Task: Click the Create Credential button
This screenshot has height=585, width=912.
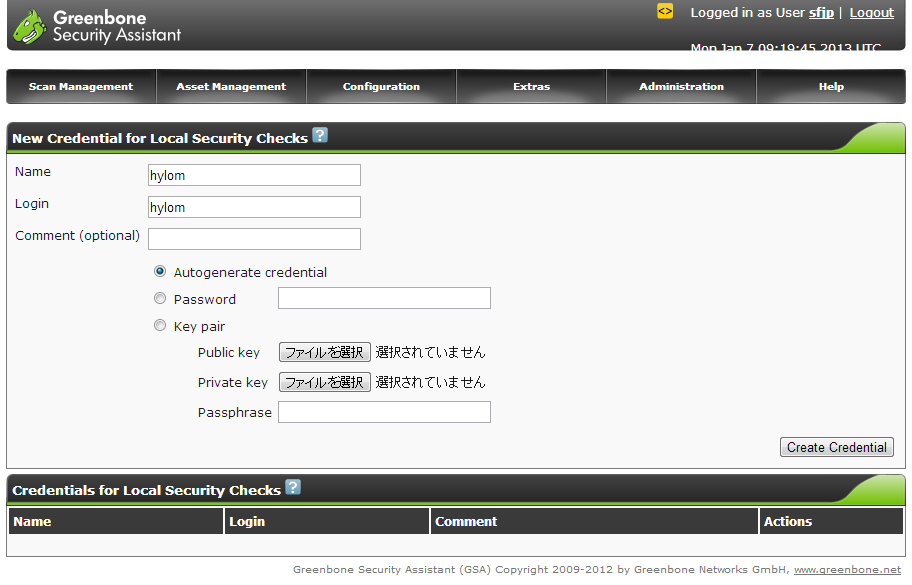Action: tap(836, 447)
